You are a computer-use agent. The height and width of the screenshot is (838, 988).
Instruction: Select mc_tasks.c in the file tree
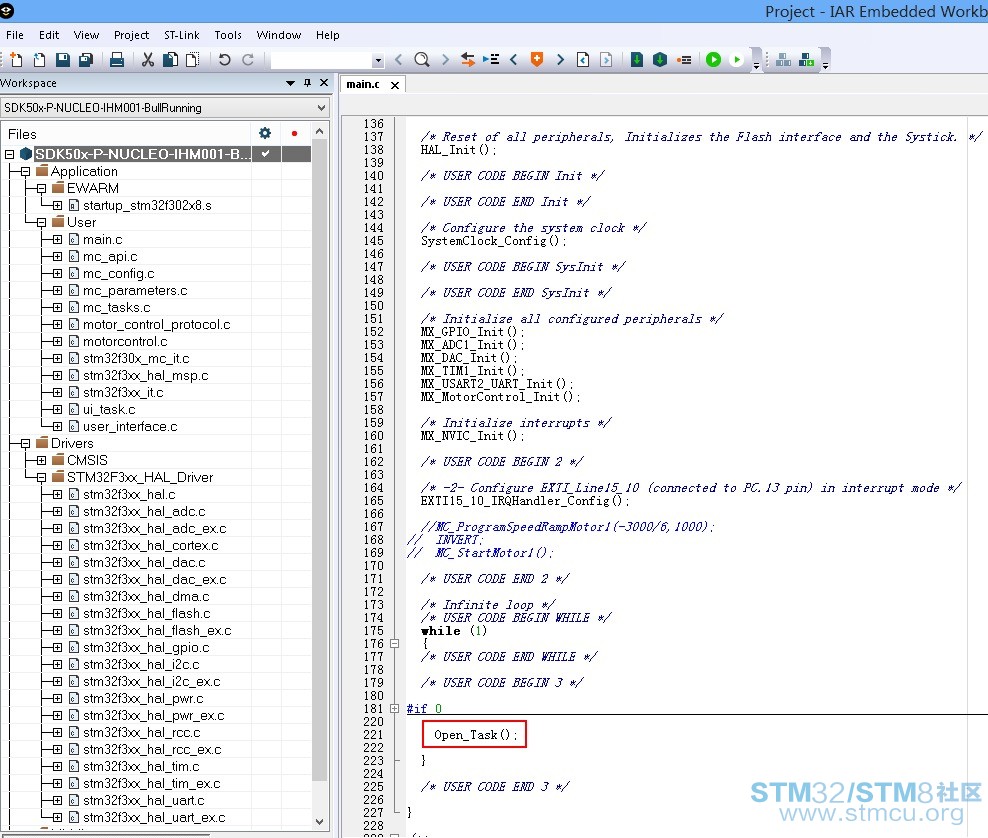[x=117, y=307]
